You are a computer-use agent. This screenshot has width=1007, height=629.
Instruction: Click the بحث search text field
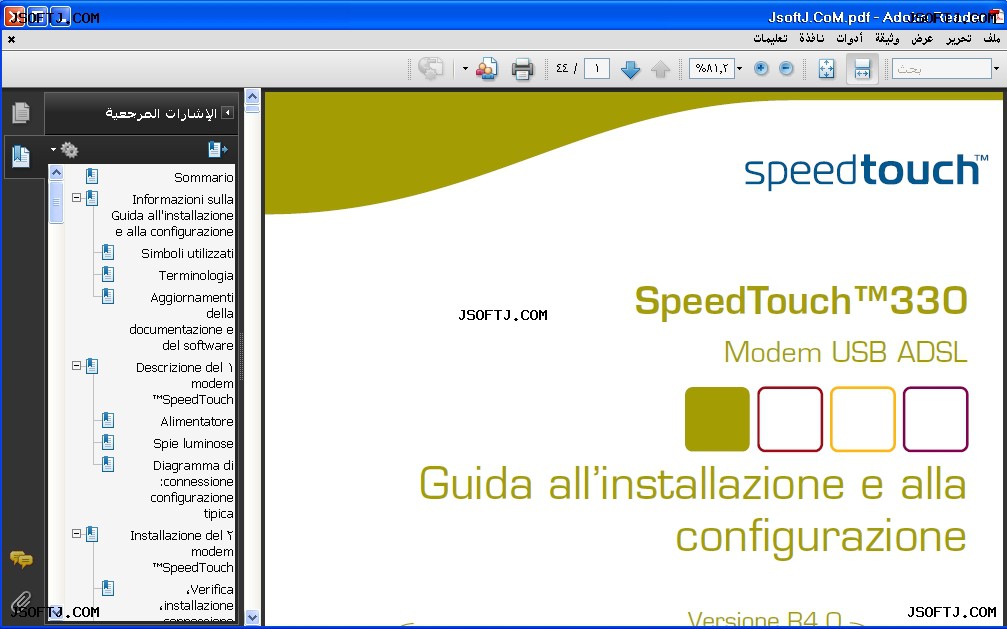(x=941, y=69)
